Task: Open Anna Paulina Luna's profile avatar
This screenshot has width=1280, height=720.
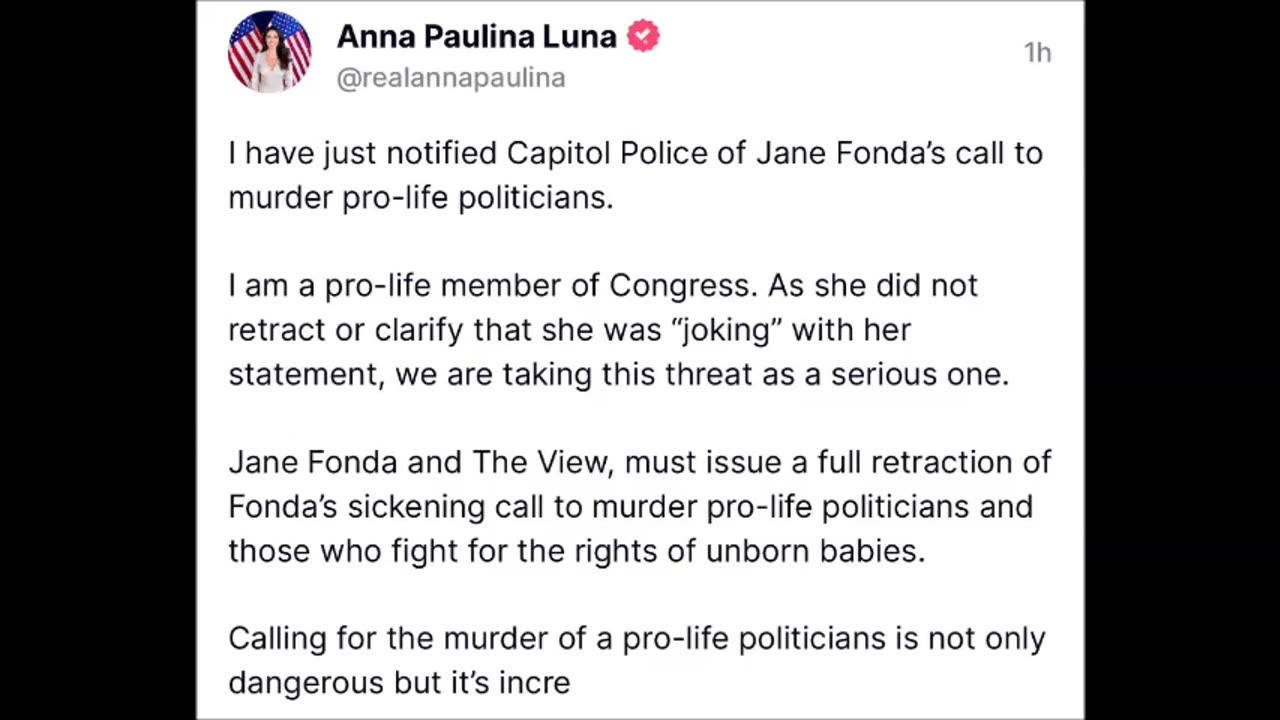Action: tap(269, 52)
